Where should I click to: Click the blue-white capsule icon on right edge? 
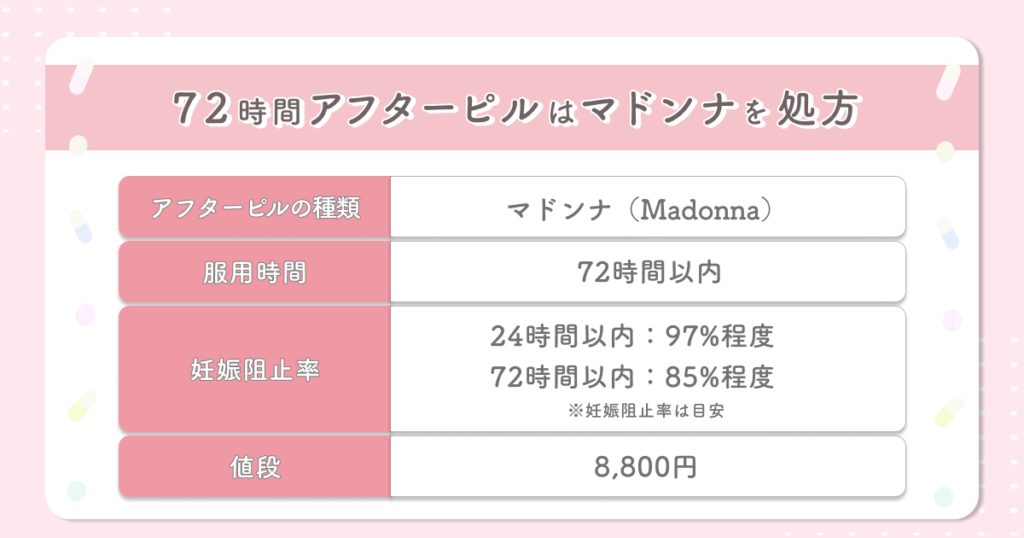click(948, 232)
